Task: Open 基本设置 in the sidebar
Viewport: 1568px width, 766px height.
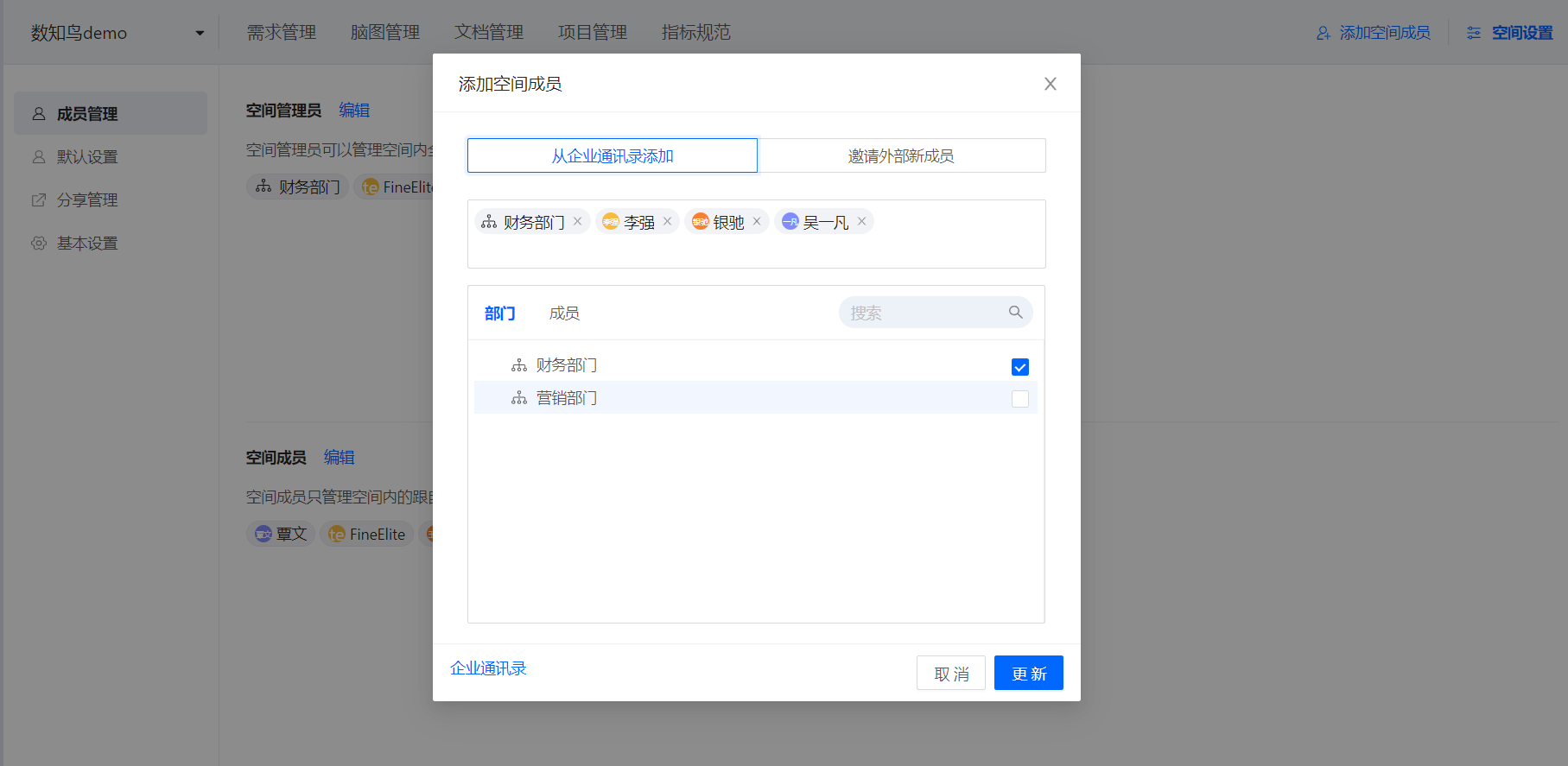Action: [111, 243]
